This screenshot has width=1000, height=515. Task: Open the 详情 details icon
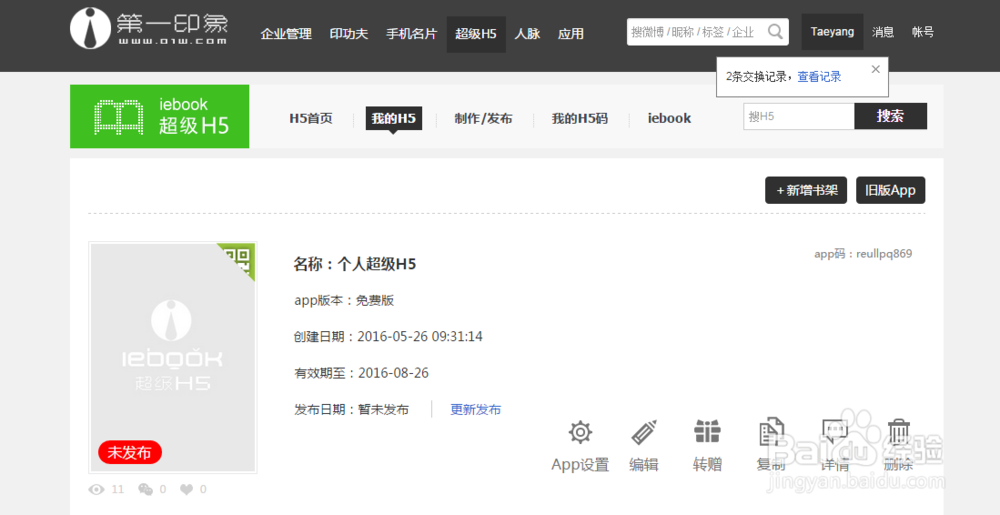[x=834, y=432]
